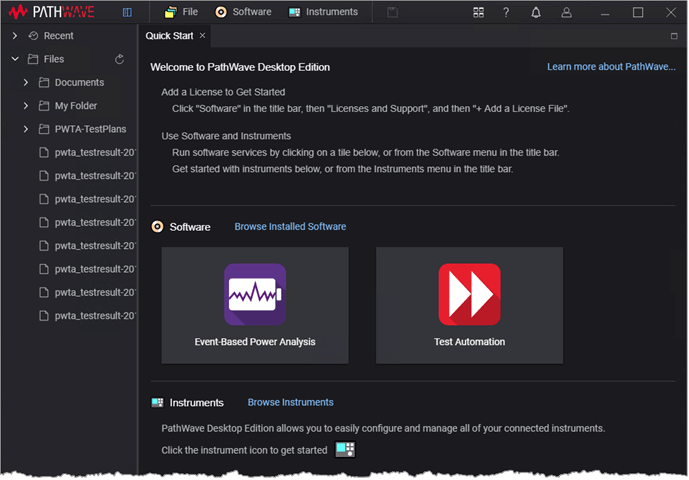The image size is (689, 480).
Task: Select the Documents folder
Action: click(79, 82)
